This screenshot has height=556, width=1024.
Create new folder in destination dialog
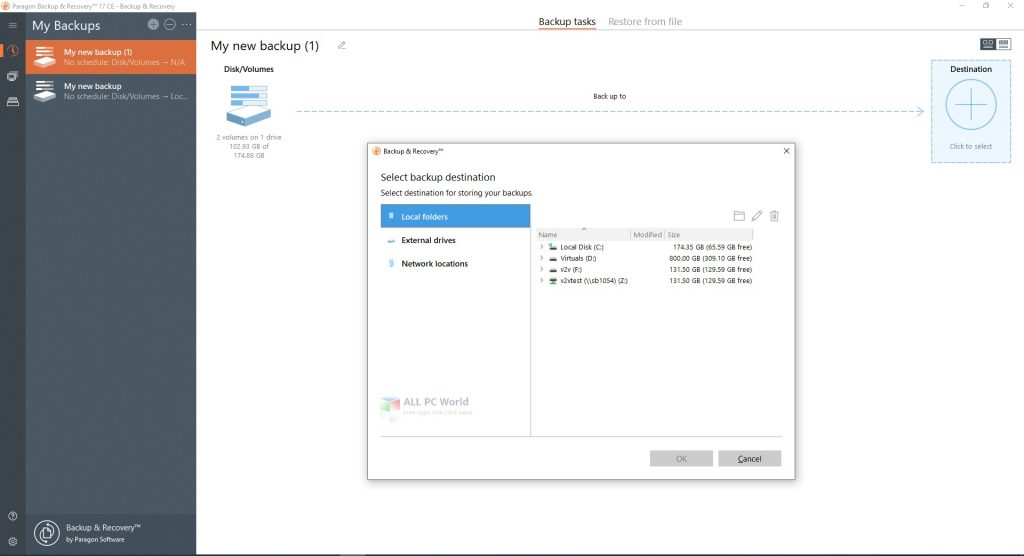(739, 216)
